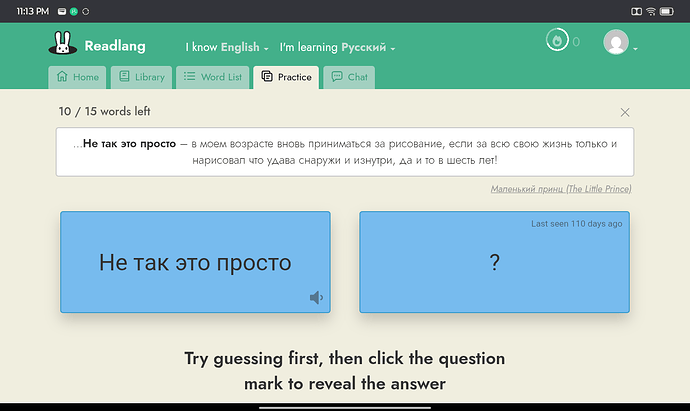
Task: Click the Readlang rabbit logo
Action: click(x=62, y=43)
